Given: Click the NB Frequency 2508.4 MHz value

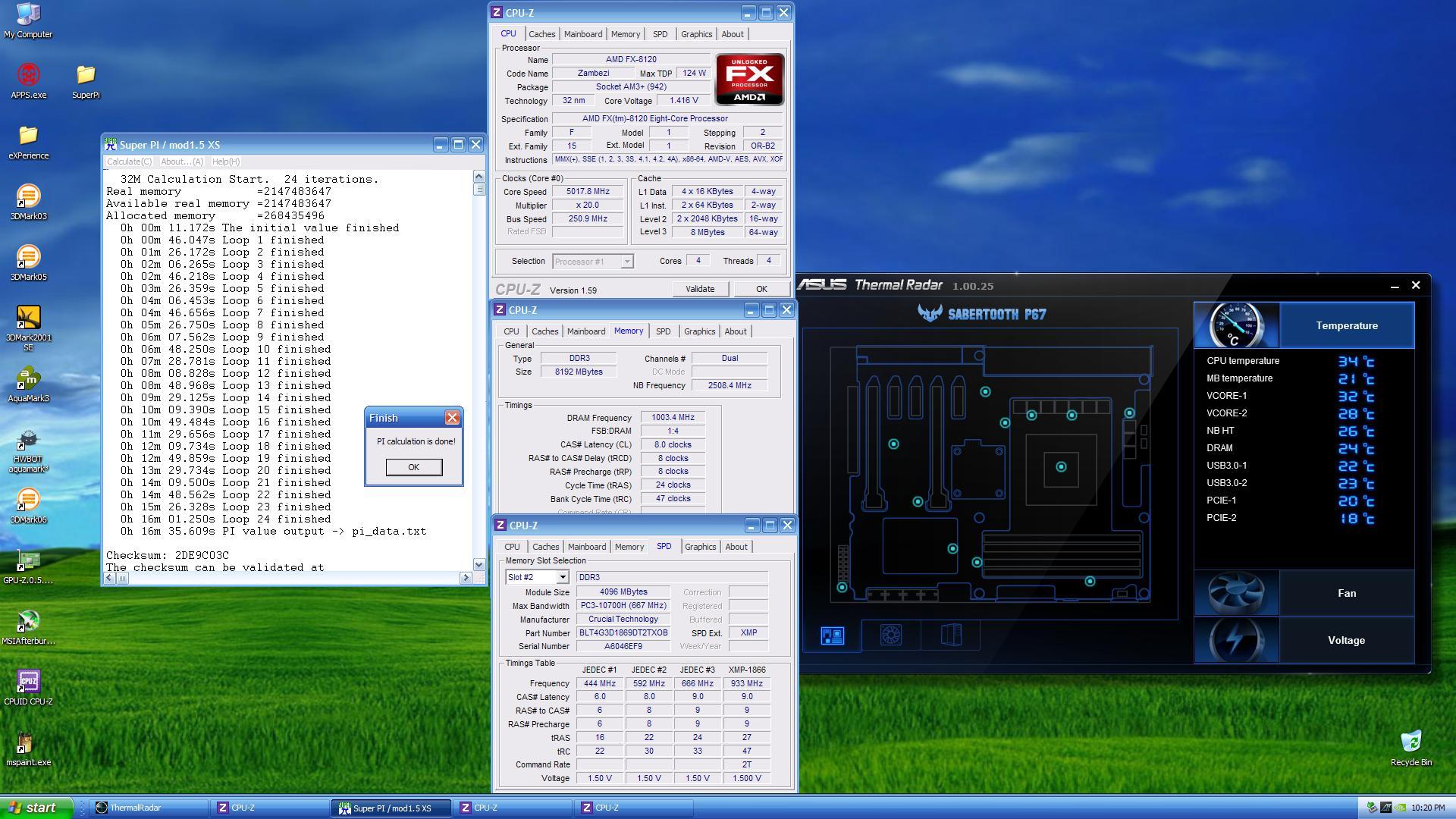Looking at the screenshot, I should [x=729, y=385].
